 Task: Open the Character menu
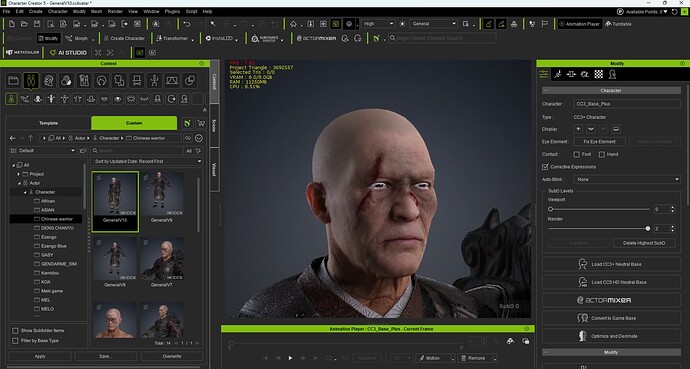point(58,11)
